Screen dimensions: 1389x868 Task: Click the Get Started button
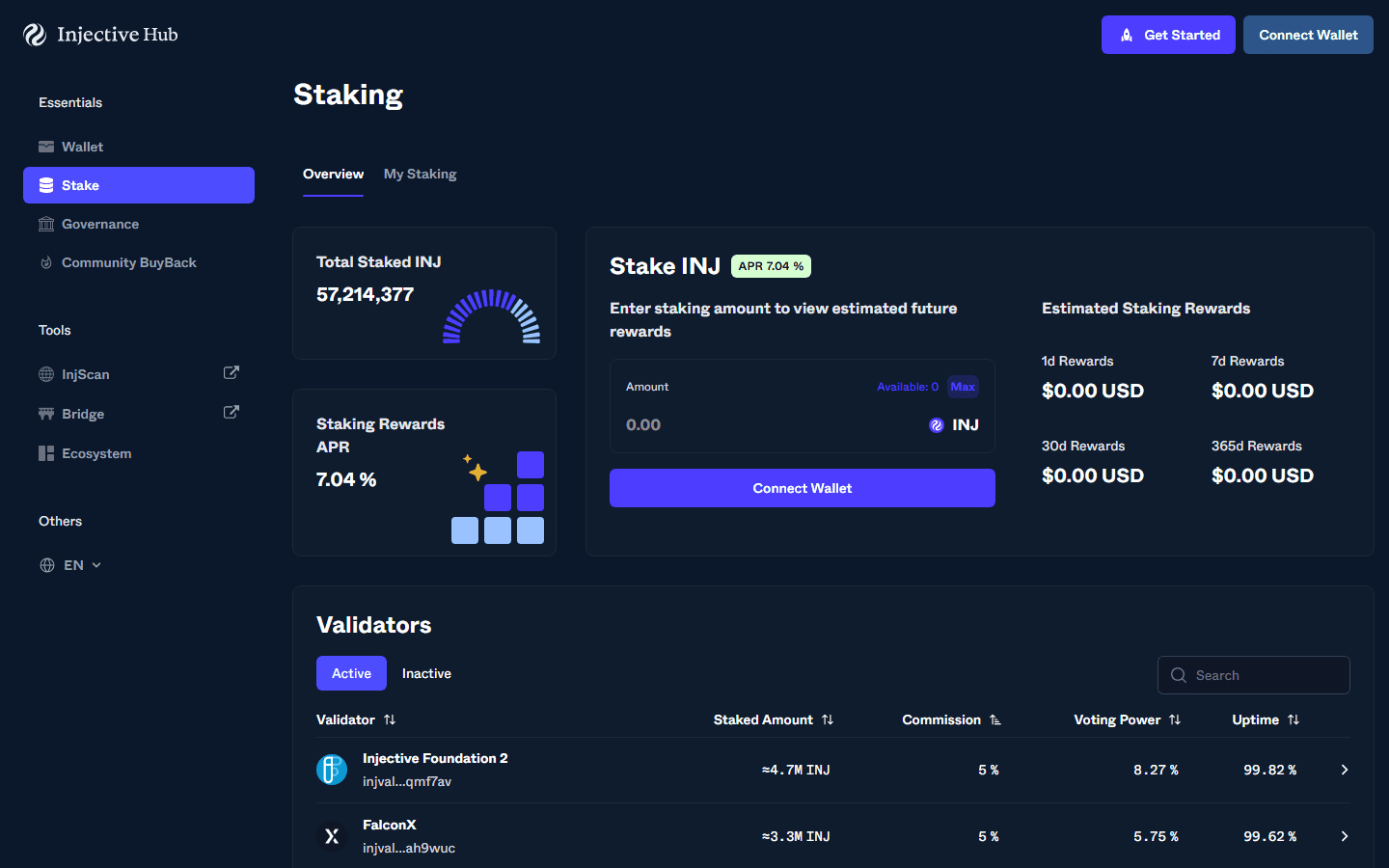point(1168,35)
